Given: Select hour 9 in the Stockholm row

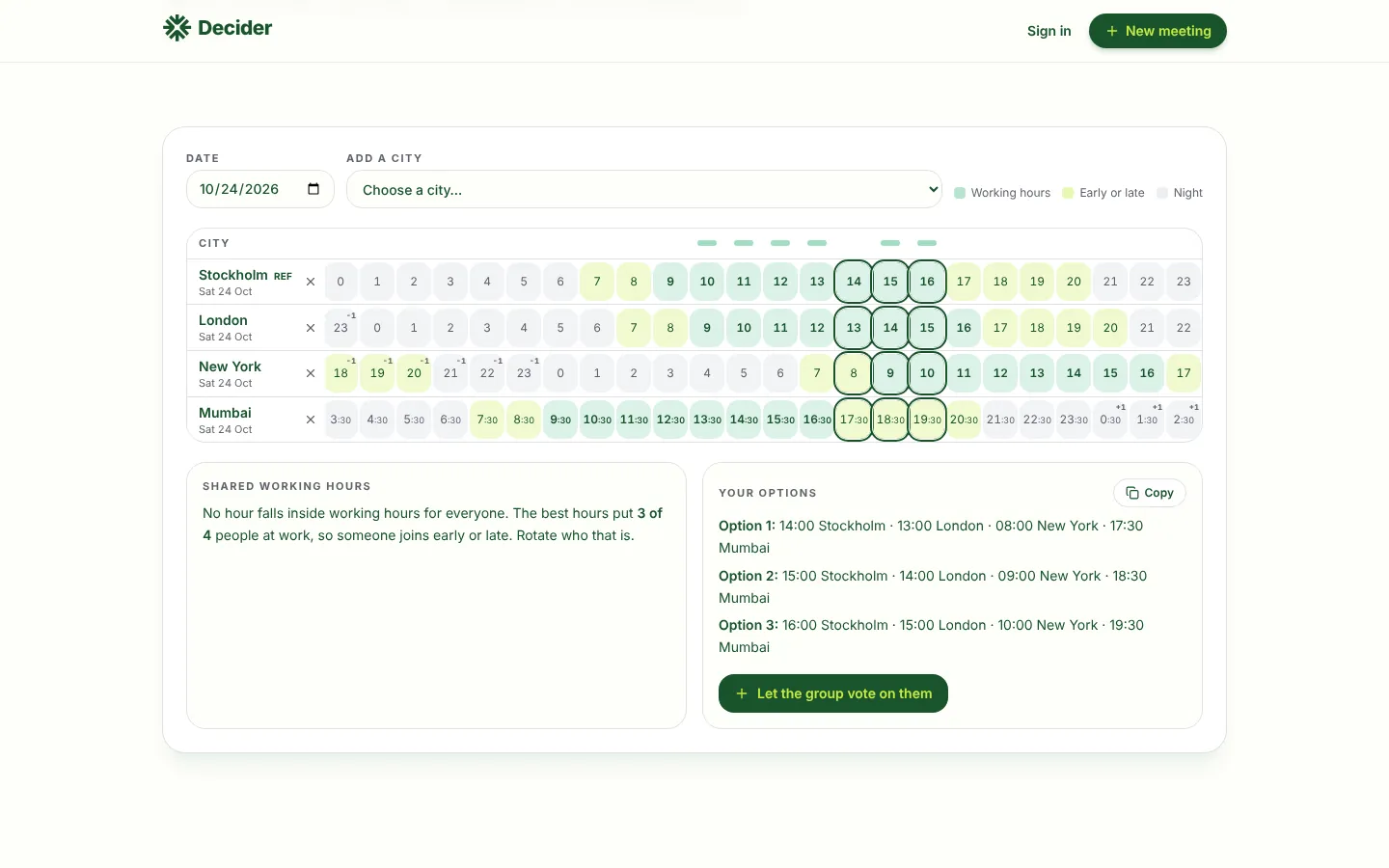Looking at the screenshot, I should [670, 282].
